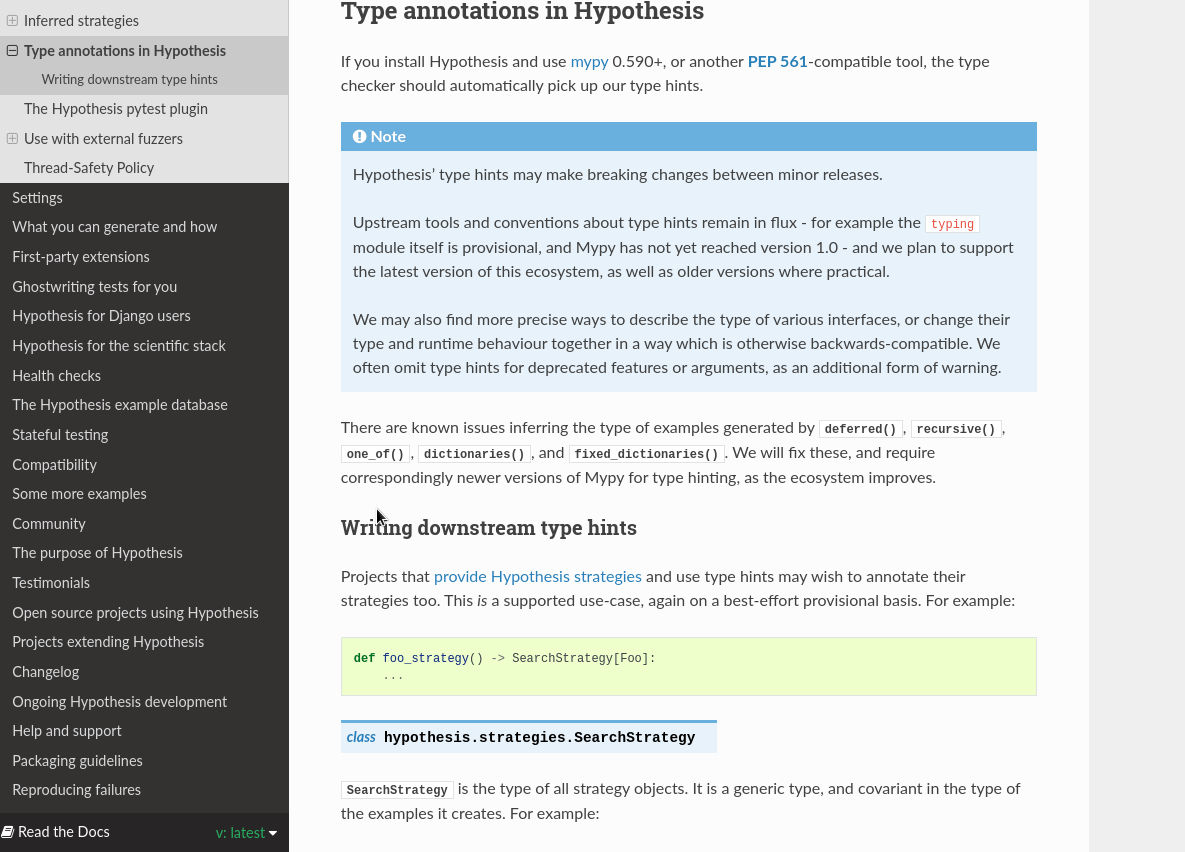
Task: Click the Read the Docs book icon
Action: (8, 832)
